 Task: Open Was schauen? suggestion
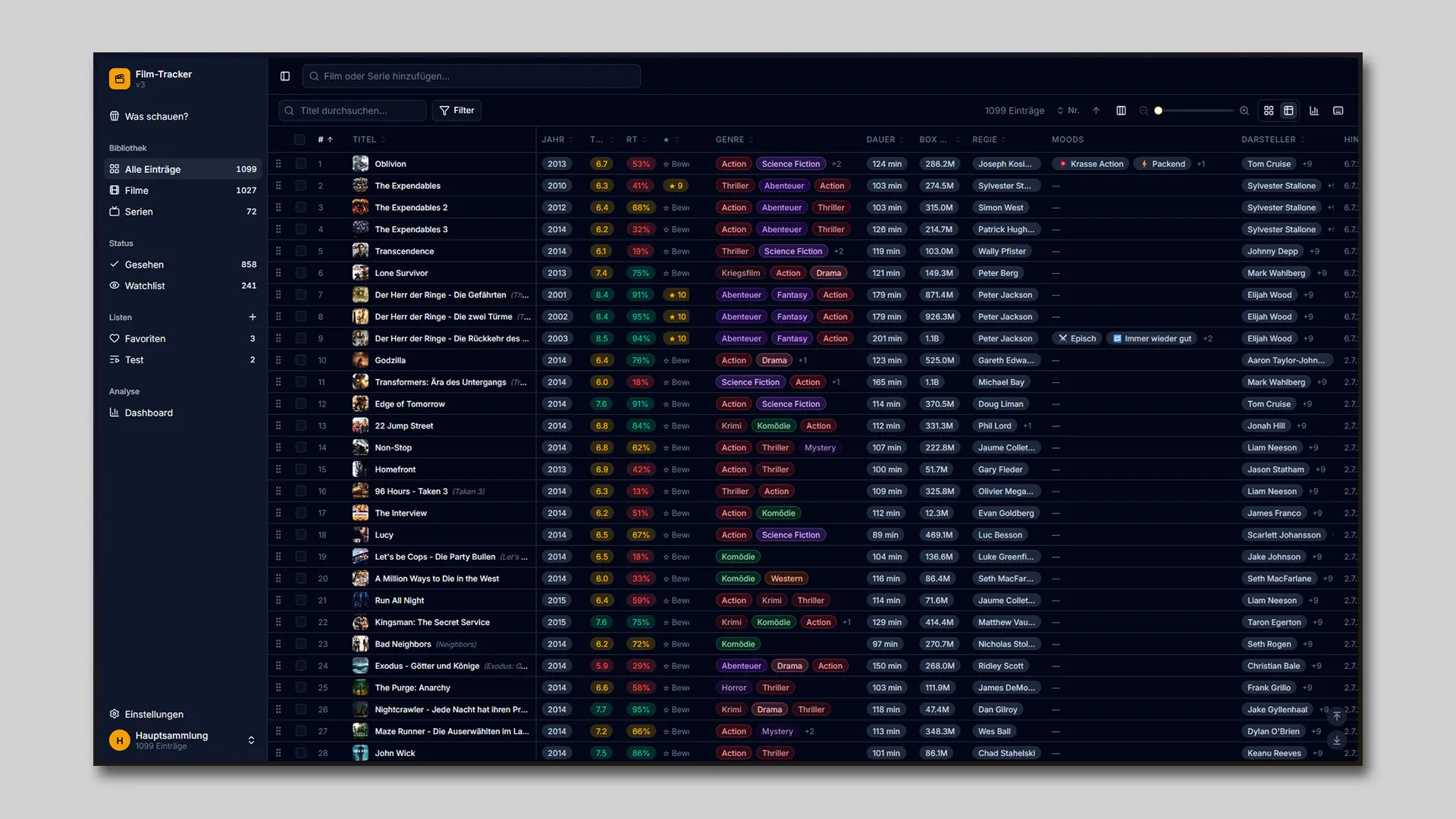tap(183, 116)
